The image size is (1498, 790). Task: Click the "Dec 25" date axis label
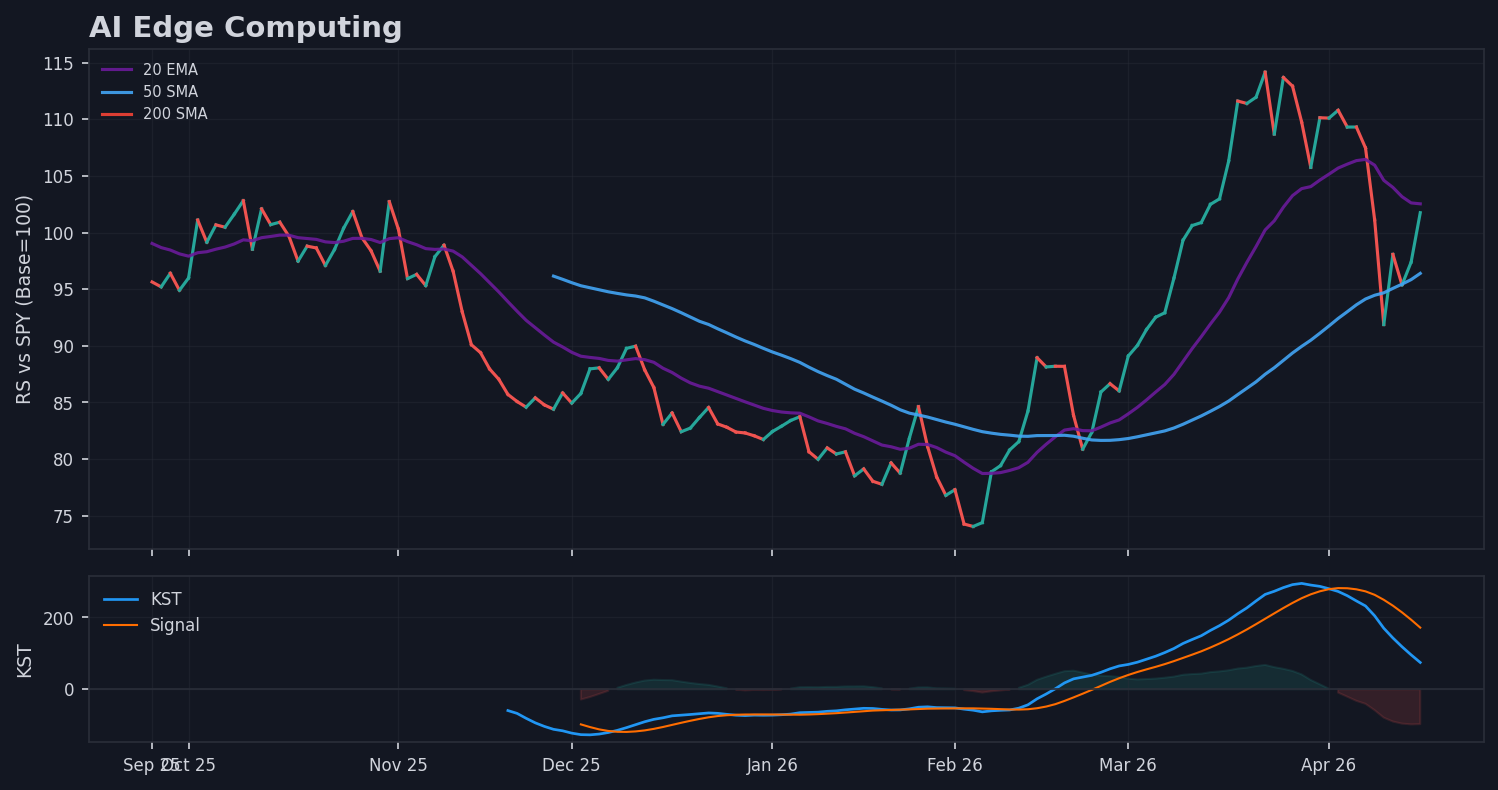tap(571, 766)
